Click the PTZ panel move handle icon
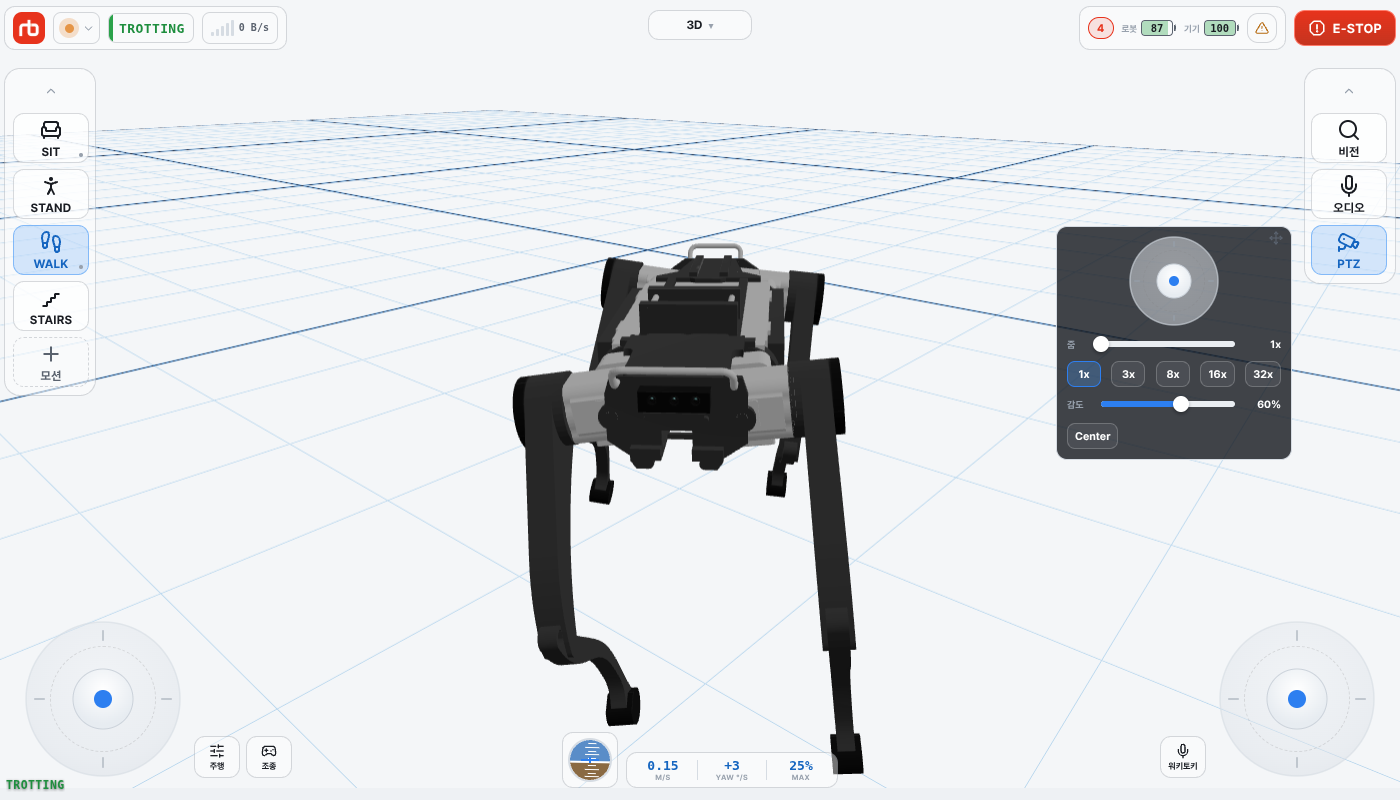This screenshot has height=800, width=1400. 1276,238
